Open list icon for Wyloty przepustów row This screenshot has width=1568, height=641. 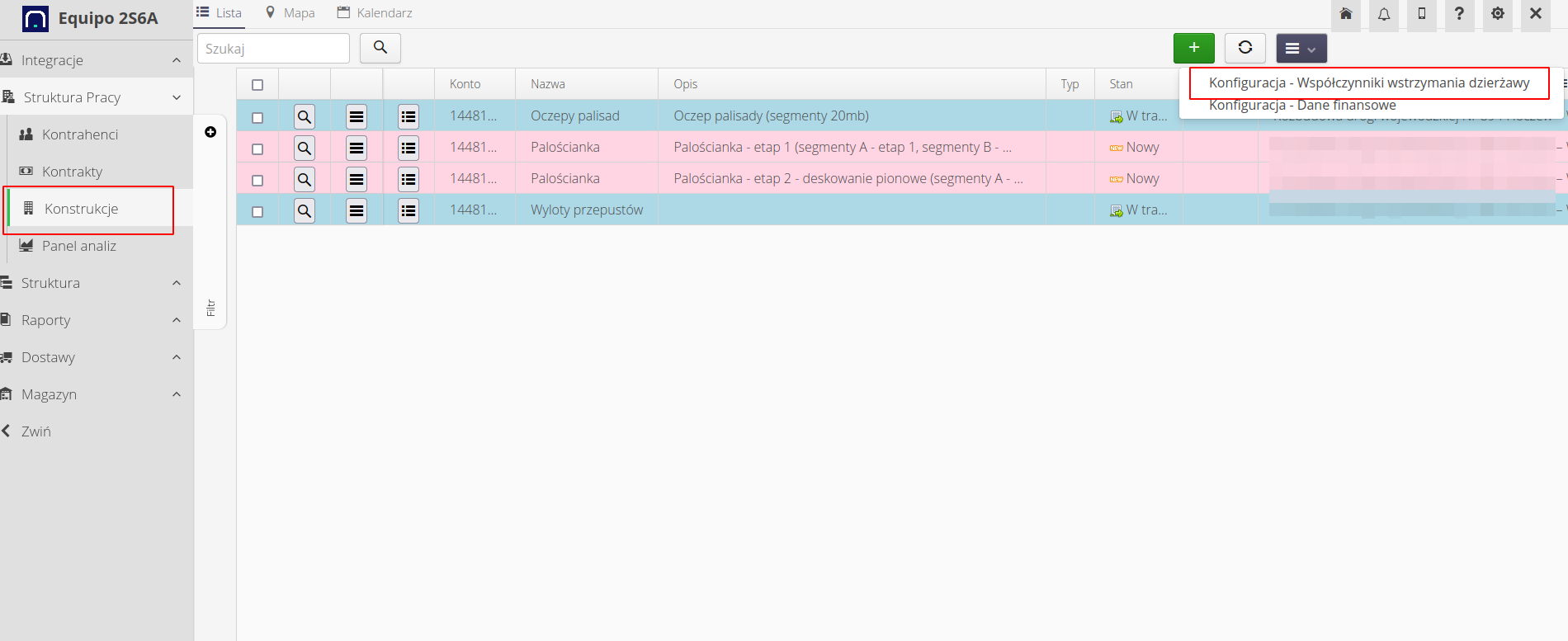409,211
